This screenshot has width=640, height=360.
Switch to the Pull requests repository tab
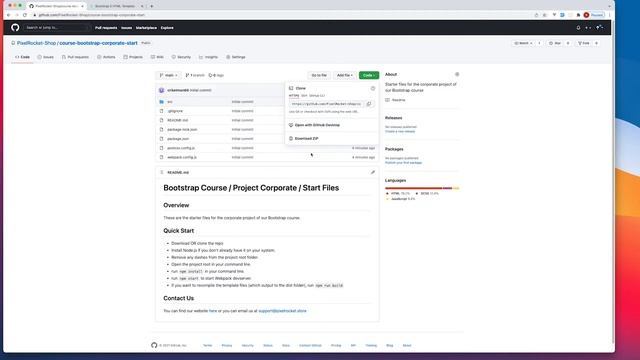click(x=76, y=57)
